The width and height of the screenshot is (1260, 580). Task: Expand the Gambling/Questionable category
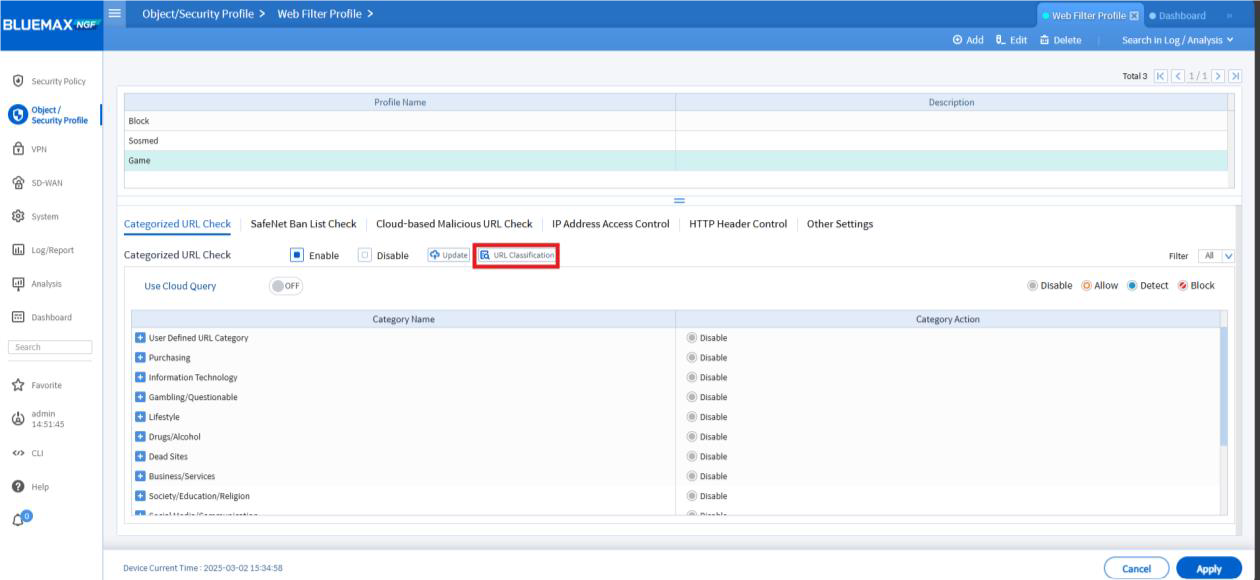[x=140, y=397]
